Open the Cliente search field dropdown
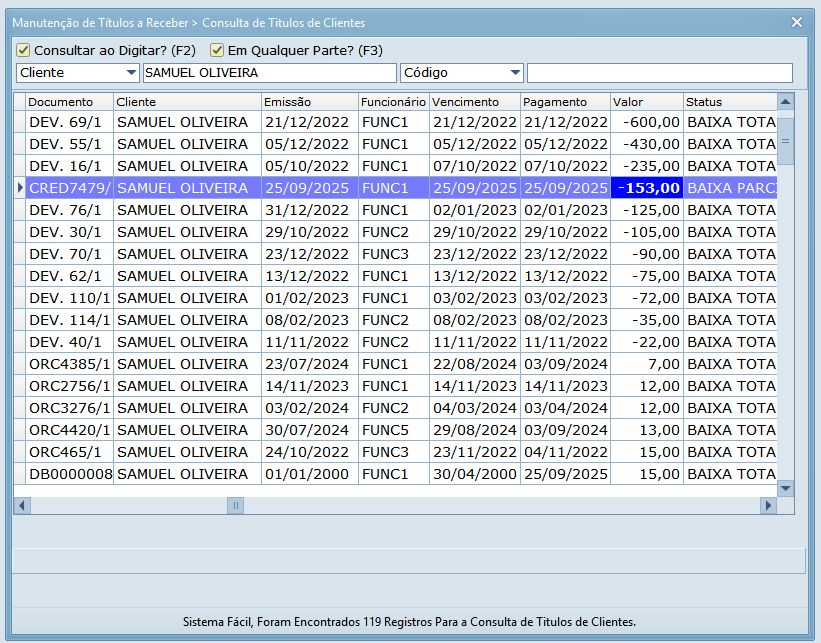821x643 pixels. coord(131,73)
